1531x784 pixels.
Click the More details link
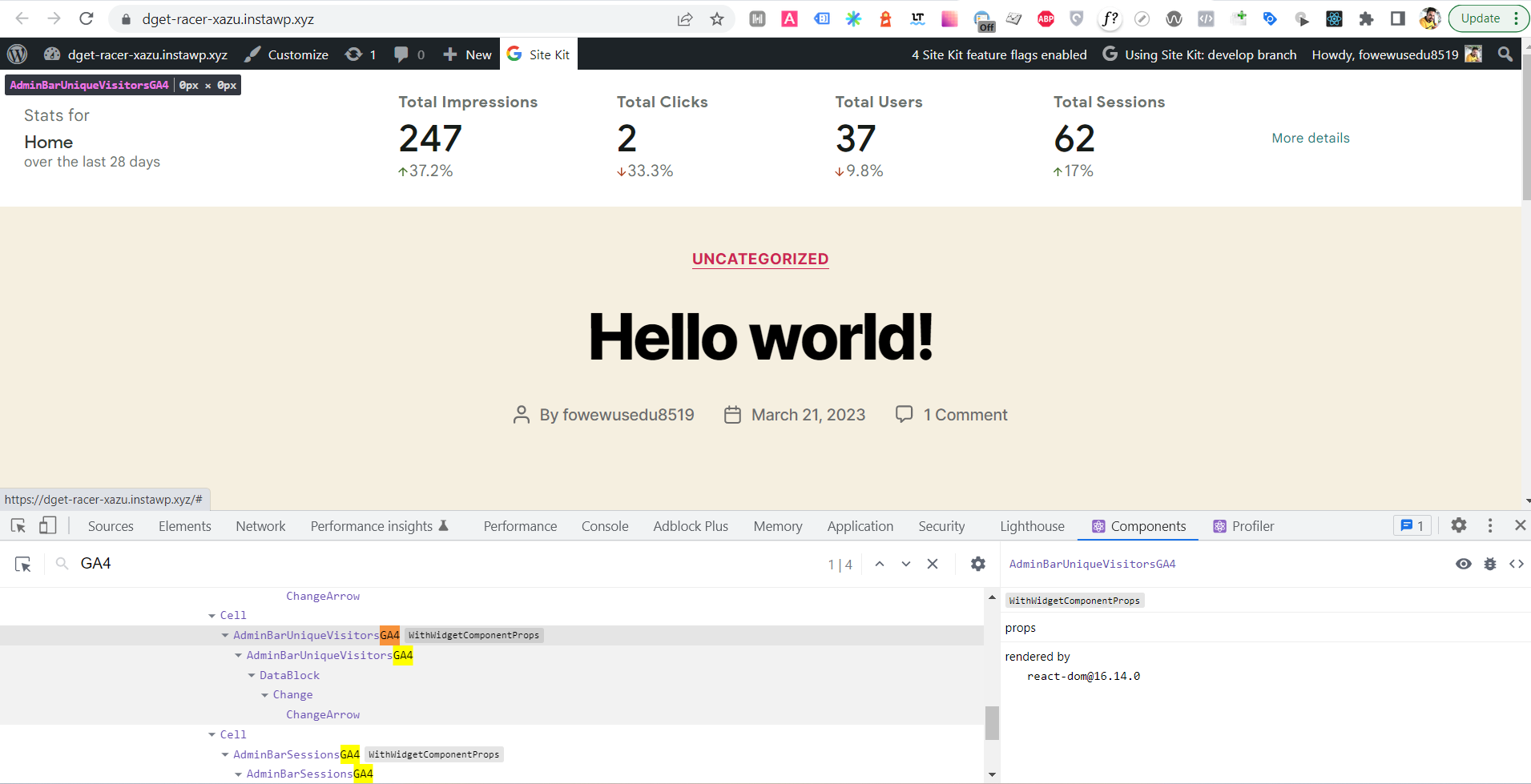1311,138
